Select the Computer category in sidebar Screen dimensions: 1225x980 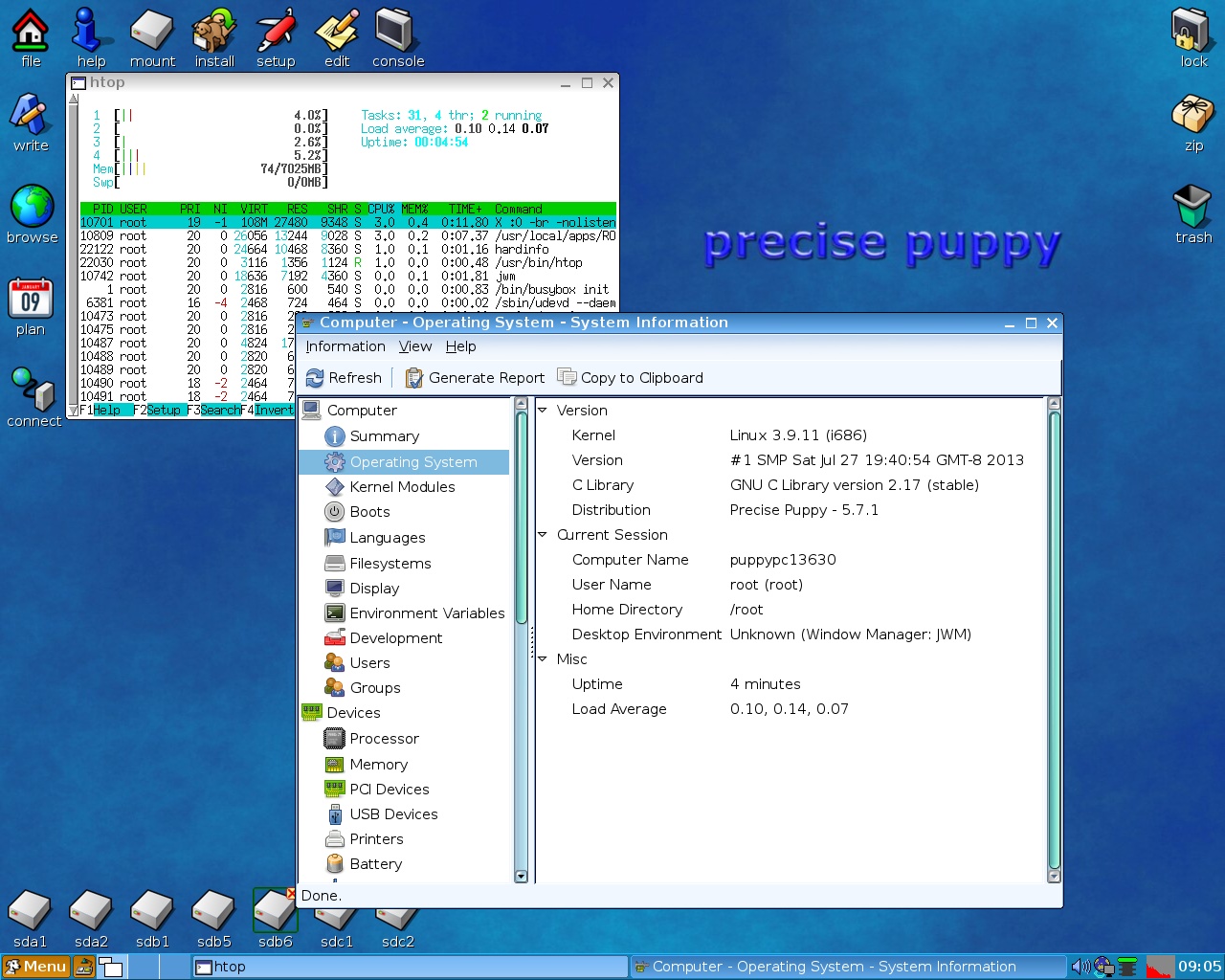(x=361, y=411)
